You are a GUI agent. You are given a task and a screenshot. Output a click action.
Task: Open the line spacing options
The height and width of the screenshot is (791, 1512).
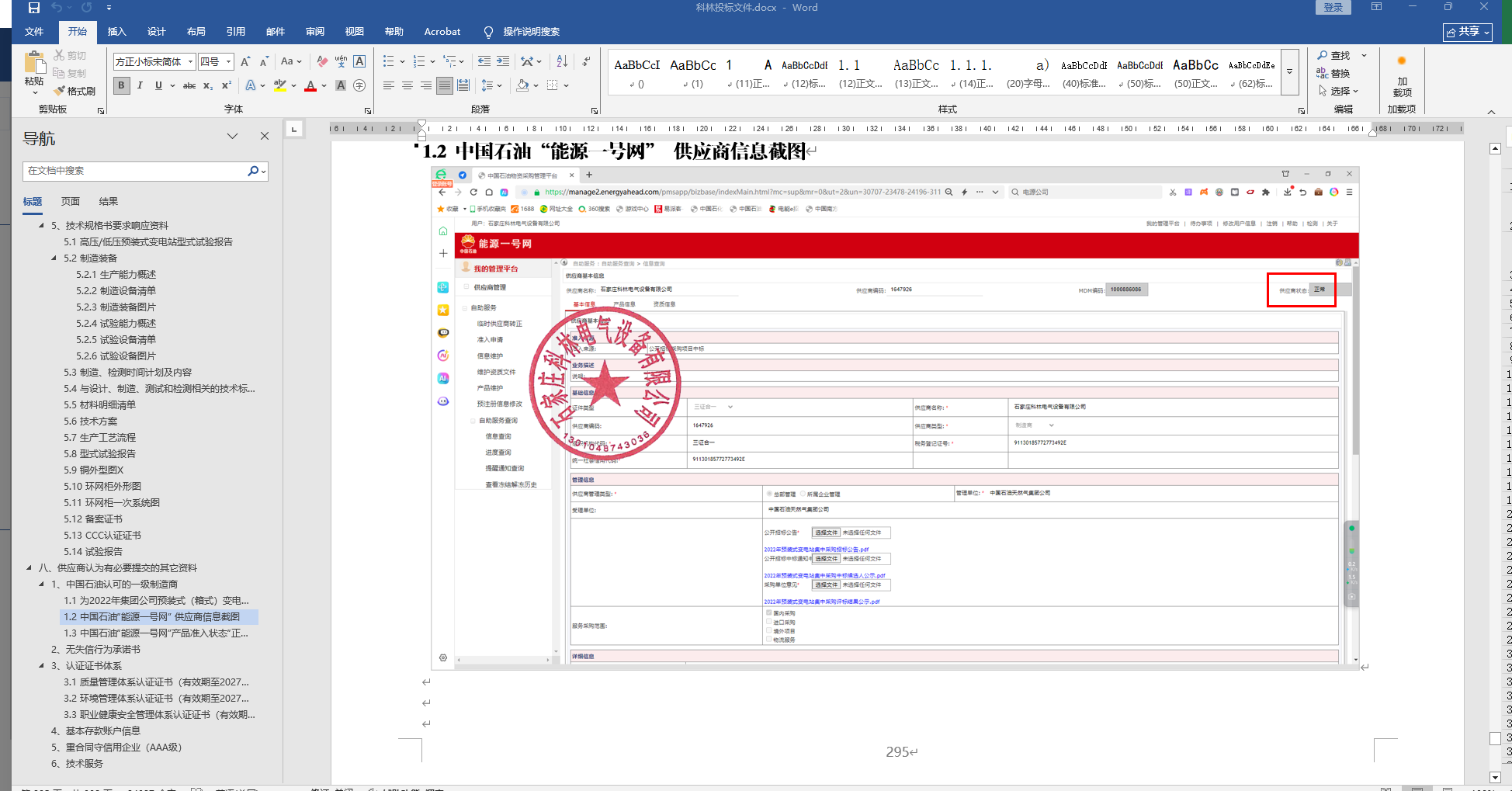click(487, 85)
